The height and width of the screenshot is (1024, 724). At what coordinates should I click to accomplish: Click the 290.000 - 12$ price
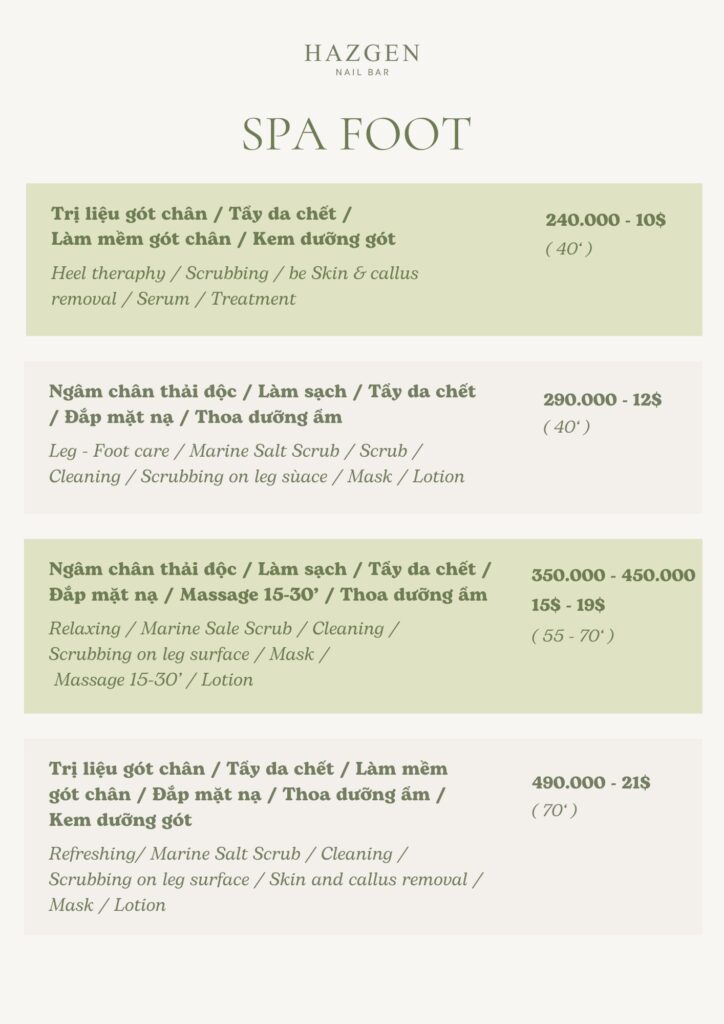(602, 400)
